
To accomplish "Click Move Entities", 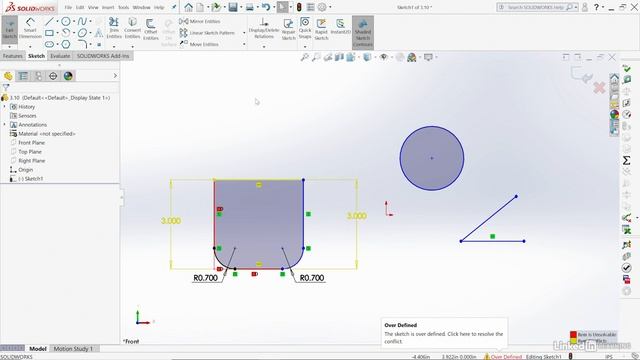I will (x=199, y=44).
